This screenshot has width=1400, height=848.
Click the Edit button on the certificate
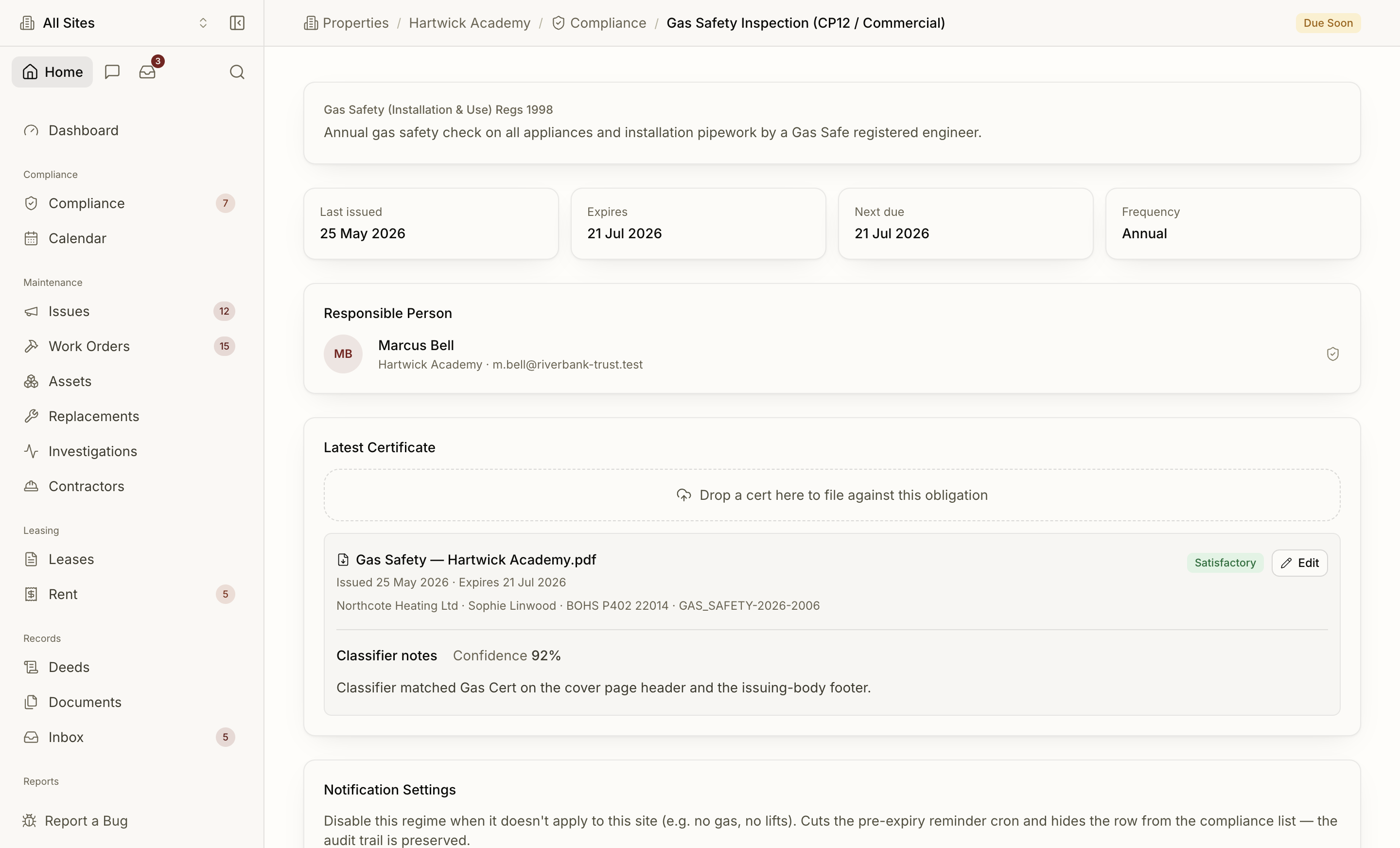[x=1299, y=562]
